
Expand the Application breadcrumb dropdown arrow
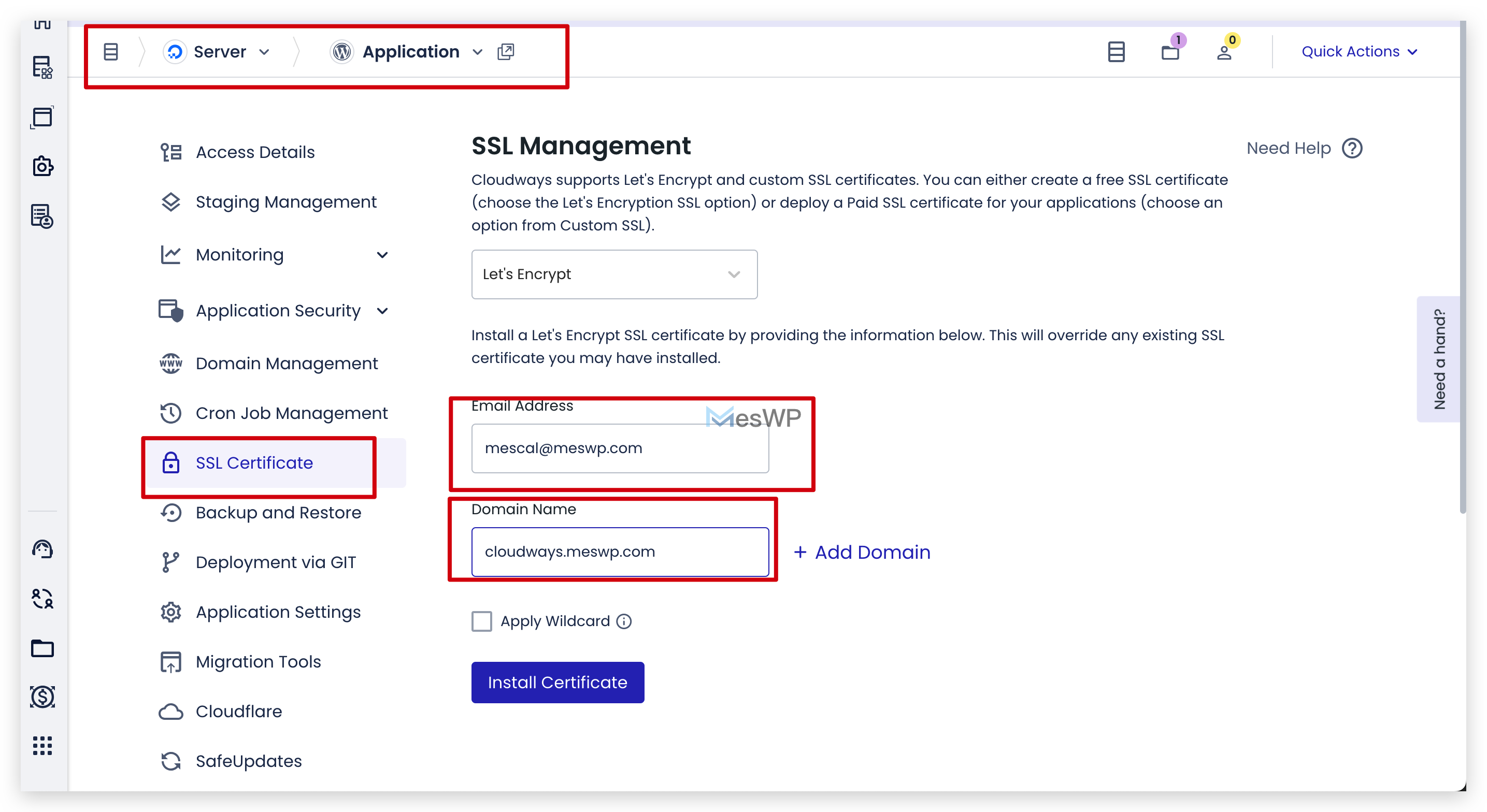[477, 52]
